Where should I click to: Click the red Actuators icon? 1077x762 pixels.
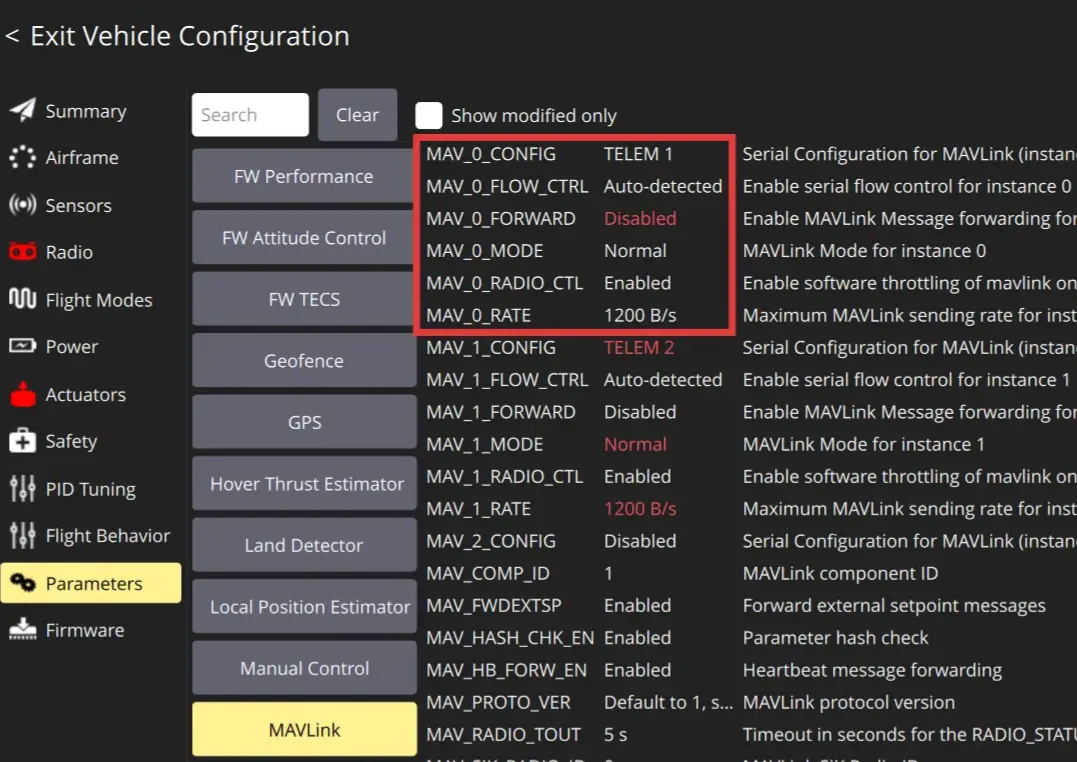(x=22, y=394)
